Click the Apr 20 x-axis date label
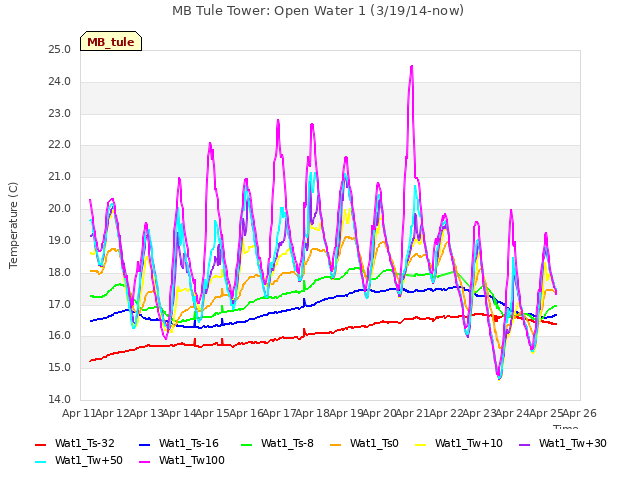The width and height of the screenshot is (640, 480). coord(379,413)
